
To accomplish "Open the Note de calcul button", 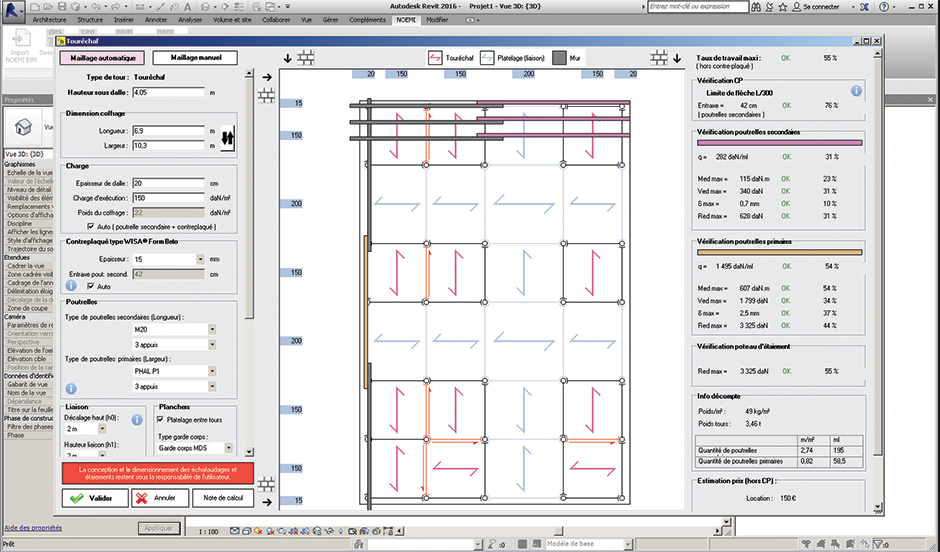I will 223,498.
